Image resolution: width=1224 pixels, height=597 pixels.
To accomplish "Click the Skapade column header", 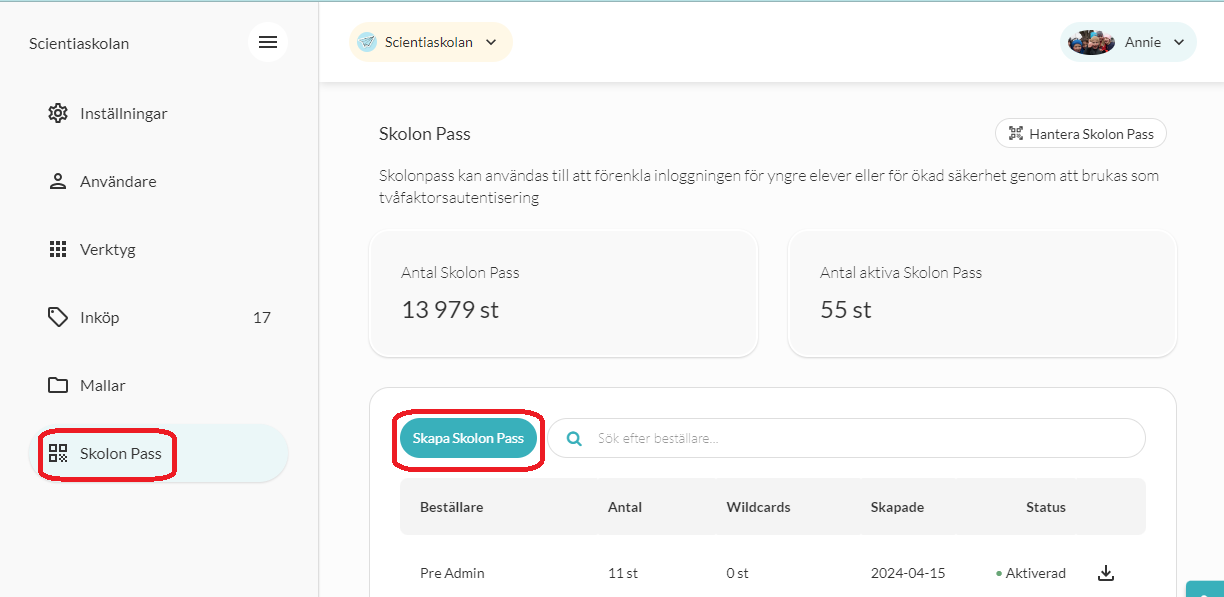I will (x=897, y=507).
